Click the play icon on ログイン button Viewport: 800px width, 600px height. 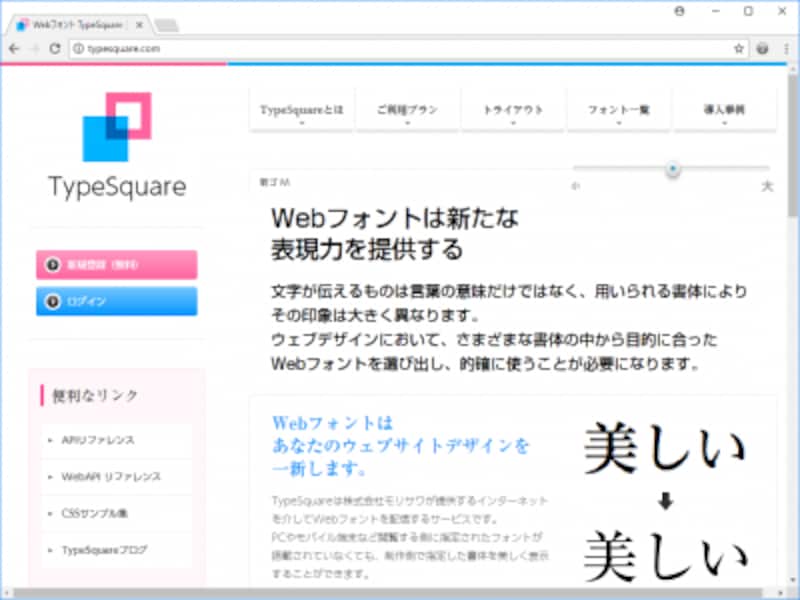tap(51, 301)
